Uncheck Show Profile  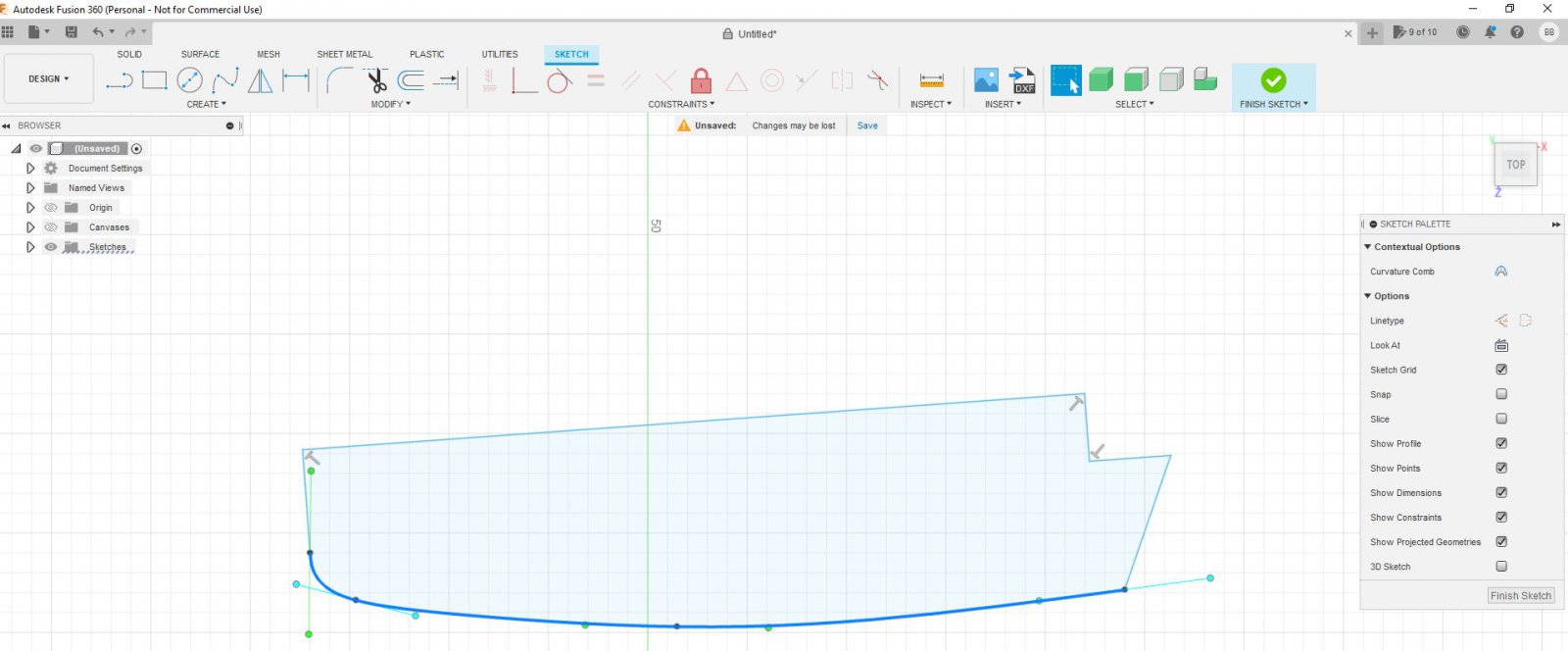click(x=1501, y=443)
